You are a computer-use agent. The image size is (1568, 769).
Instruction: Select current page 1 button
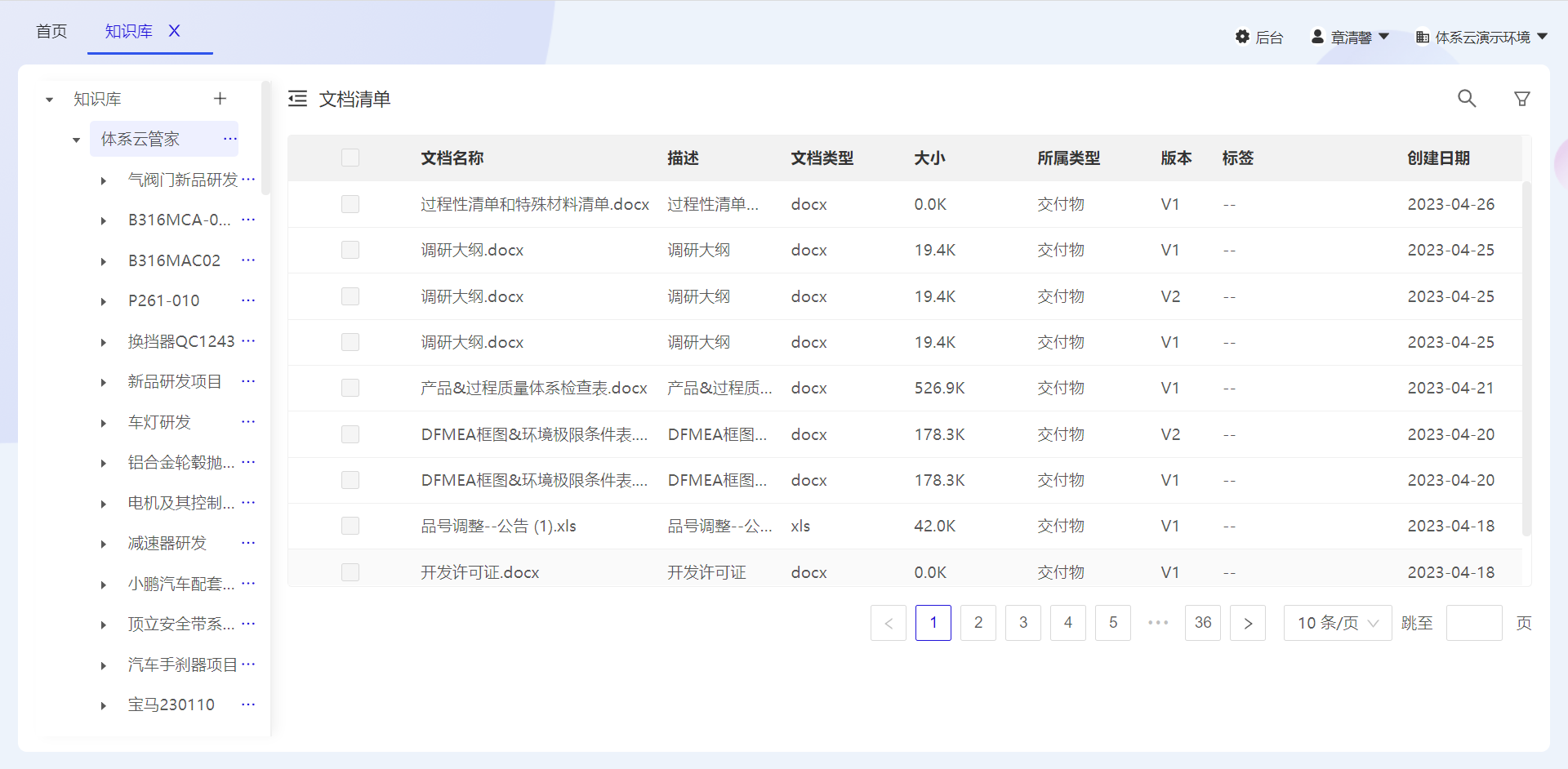(x=933, y=623)
